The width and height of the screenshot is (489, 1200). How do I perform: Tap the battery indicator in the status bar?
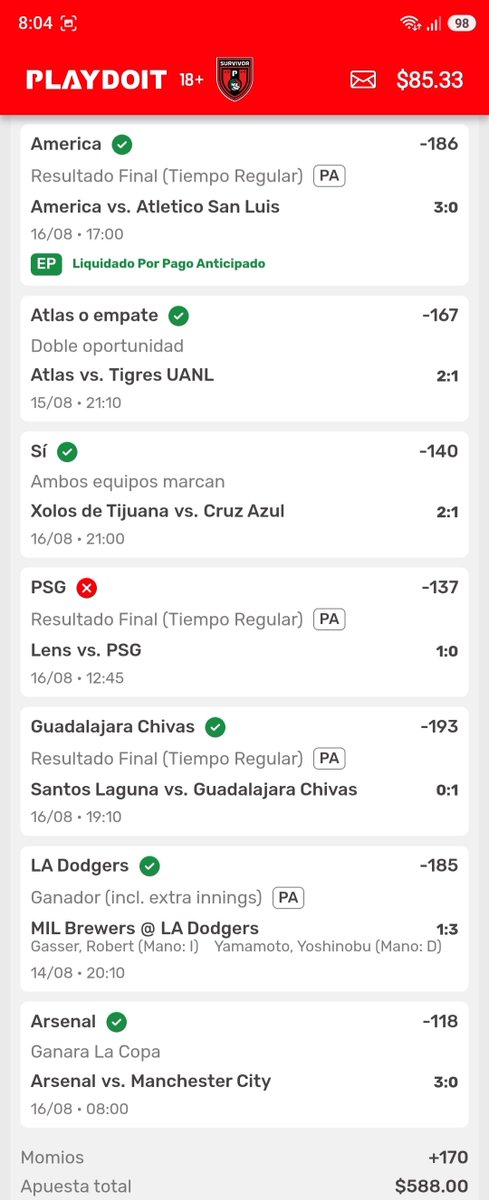click(x=461, y=23)
